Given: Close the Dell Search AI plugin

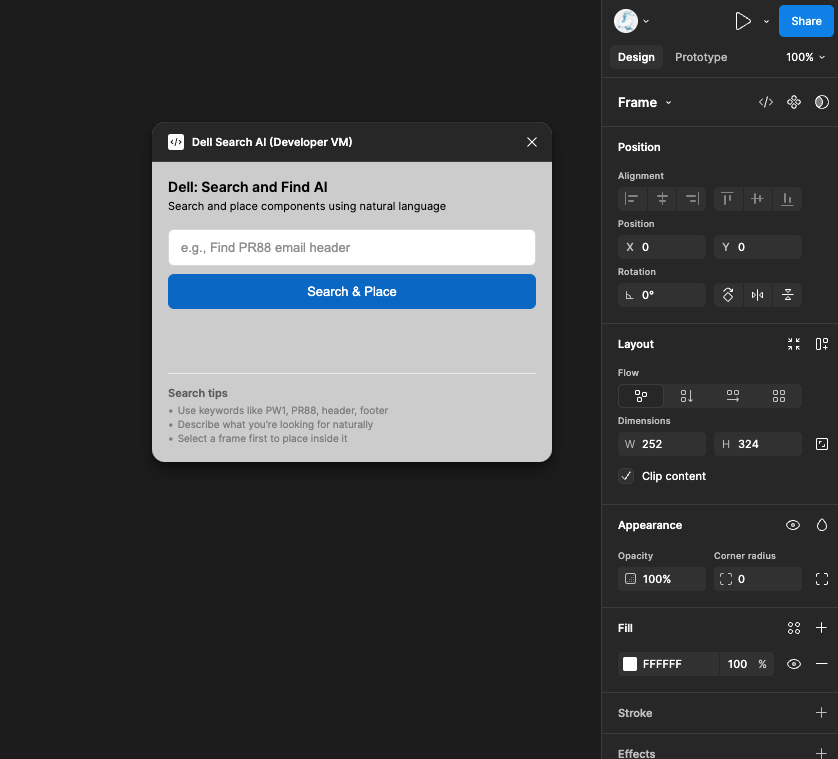Looking at the screenshot, I should coord(532,142).
